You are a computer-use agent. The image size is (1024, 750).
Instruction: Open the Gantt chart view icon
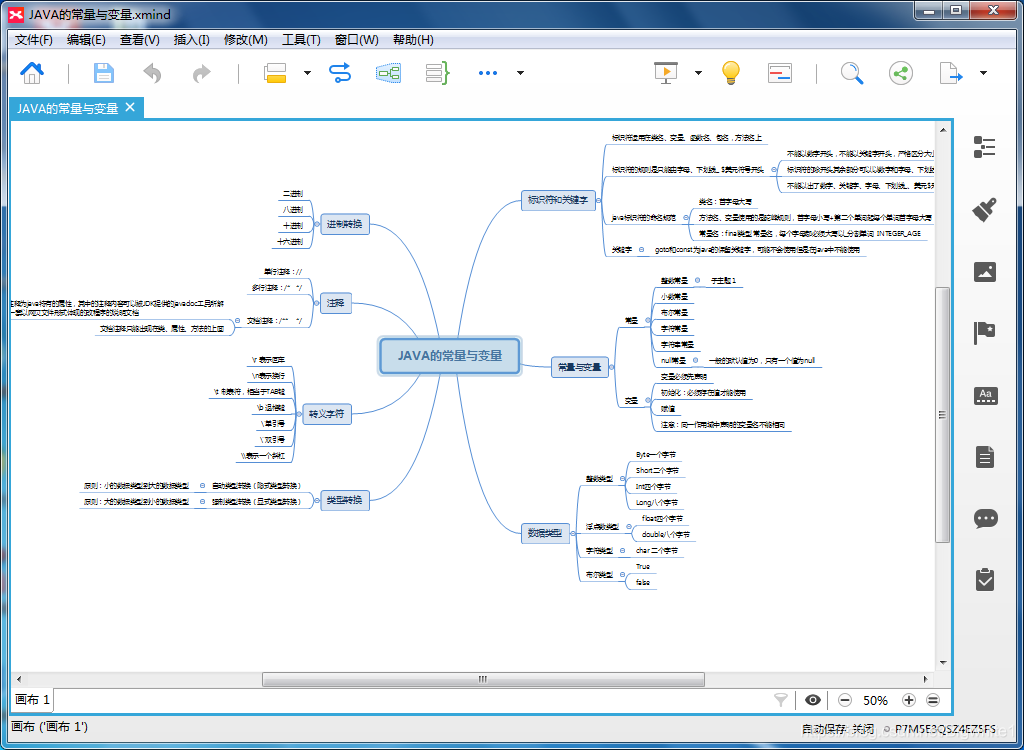coord(780,73)
